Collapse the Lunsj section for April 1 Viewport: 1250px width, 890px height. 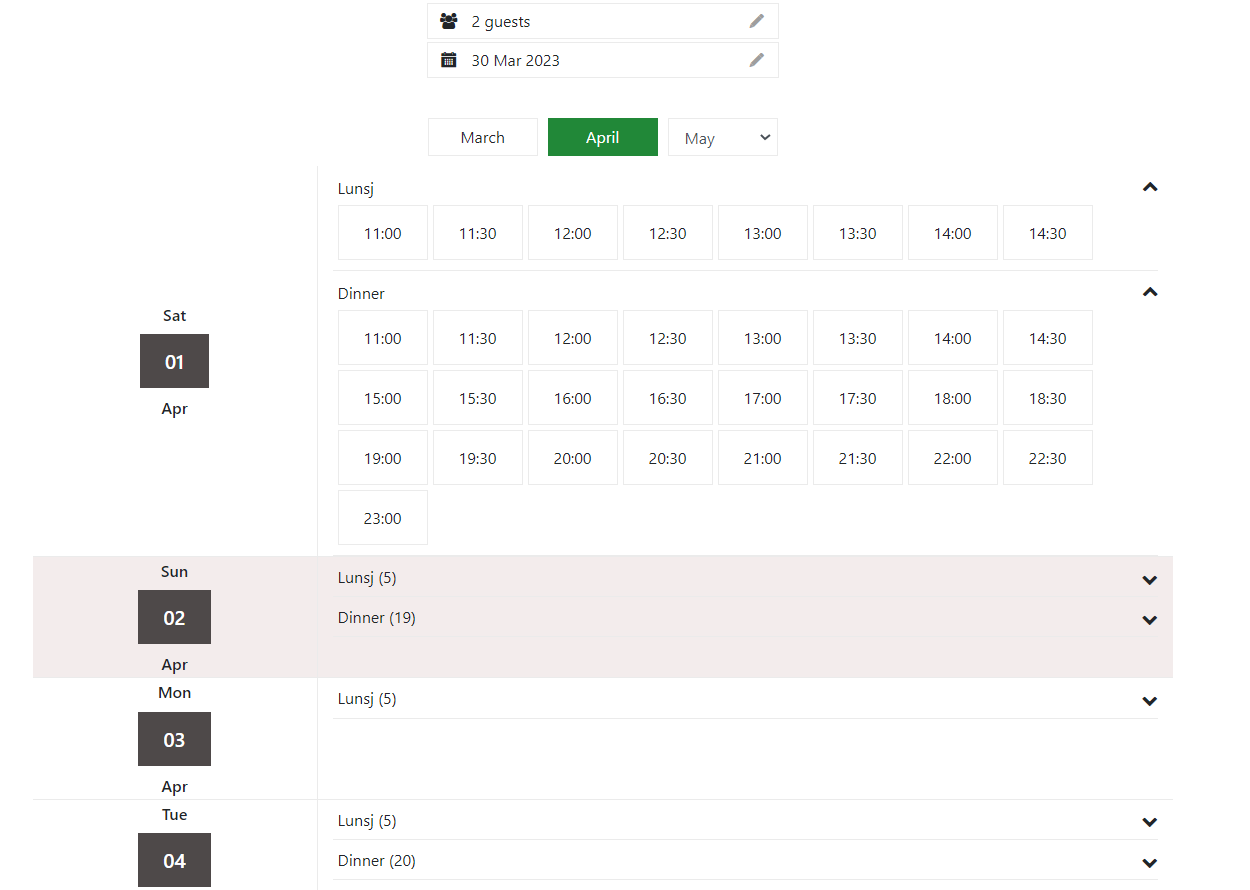1149,187
